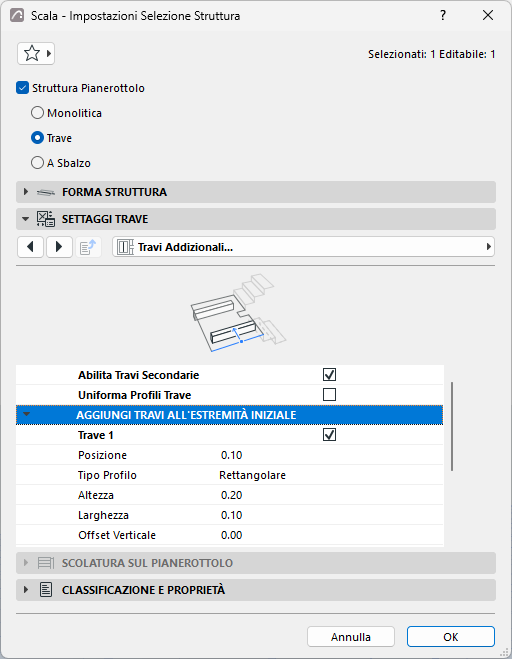Click the dialog resize grip corner

[x=504, y=651]
